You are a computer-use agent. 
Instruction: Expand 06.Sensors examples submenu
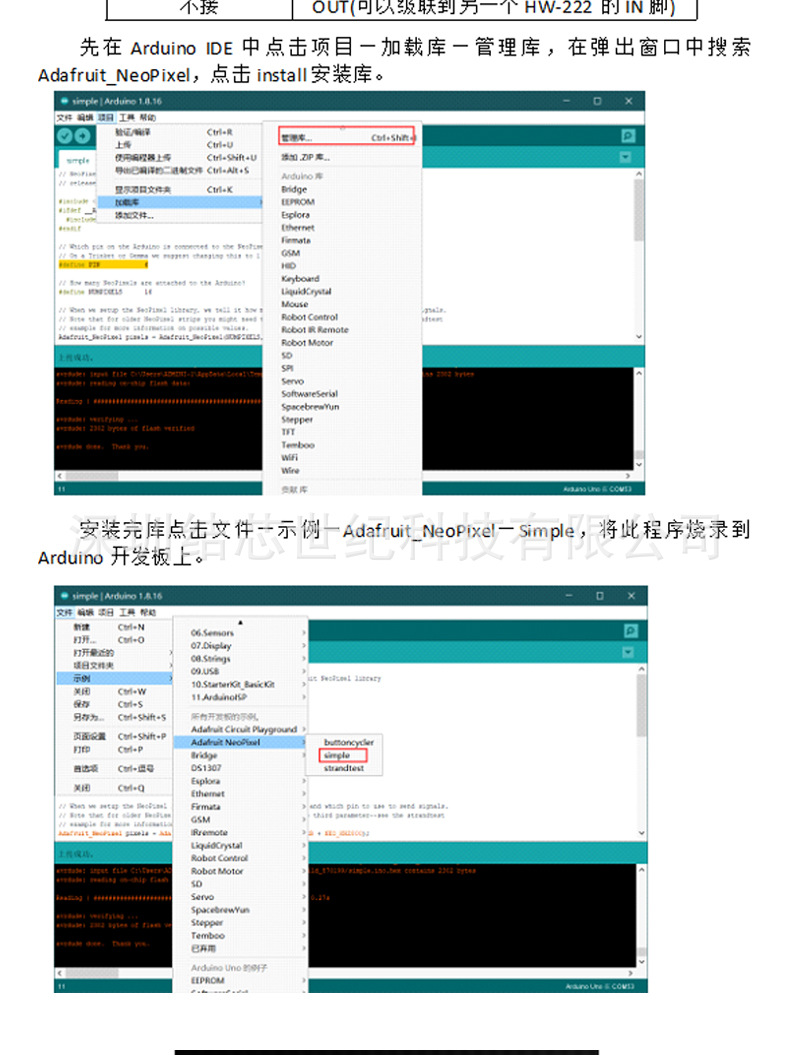[240, 633]
